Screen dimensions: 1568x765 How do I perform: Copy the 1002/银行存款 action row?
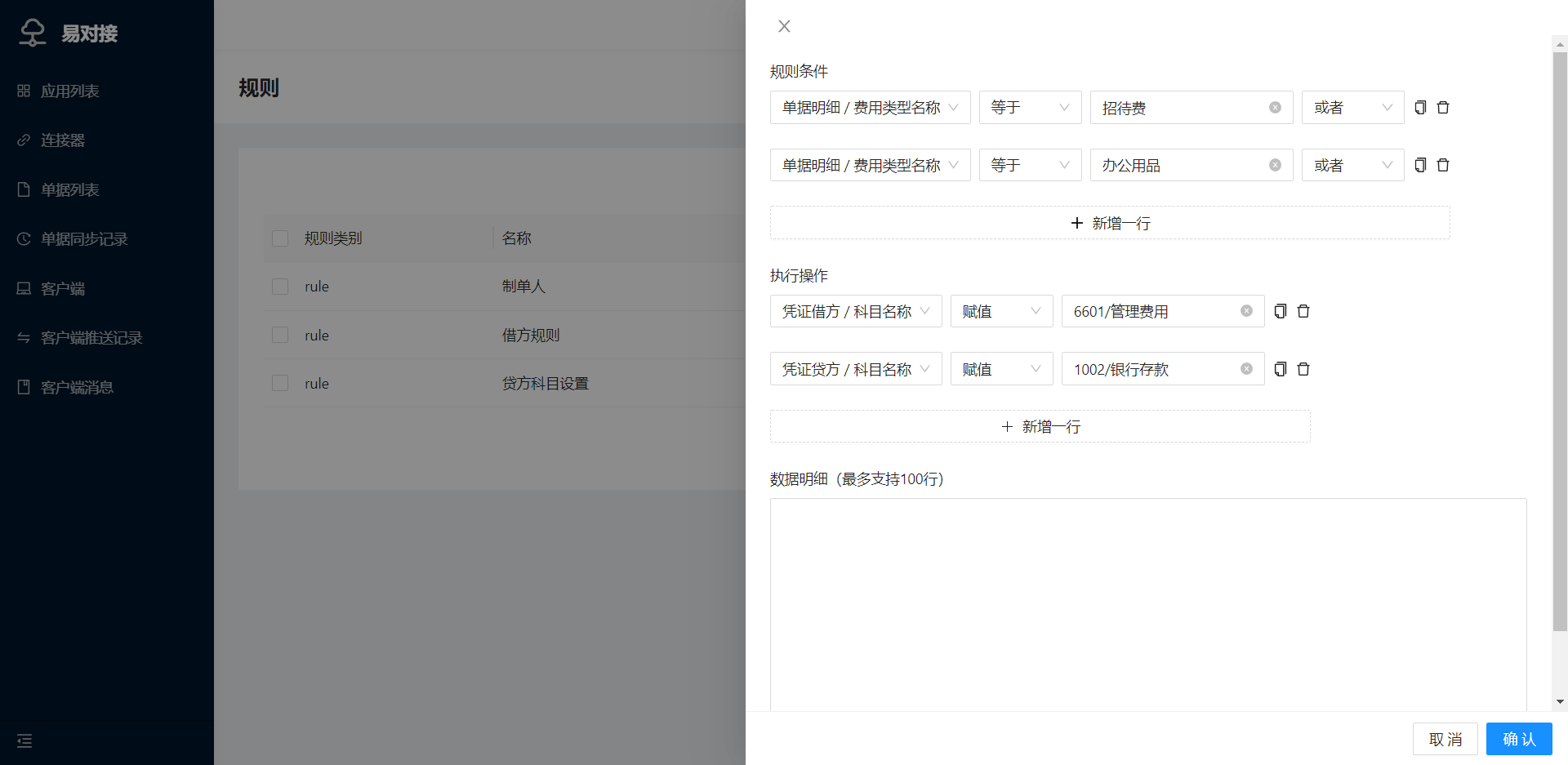point(1281,369)
